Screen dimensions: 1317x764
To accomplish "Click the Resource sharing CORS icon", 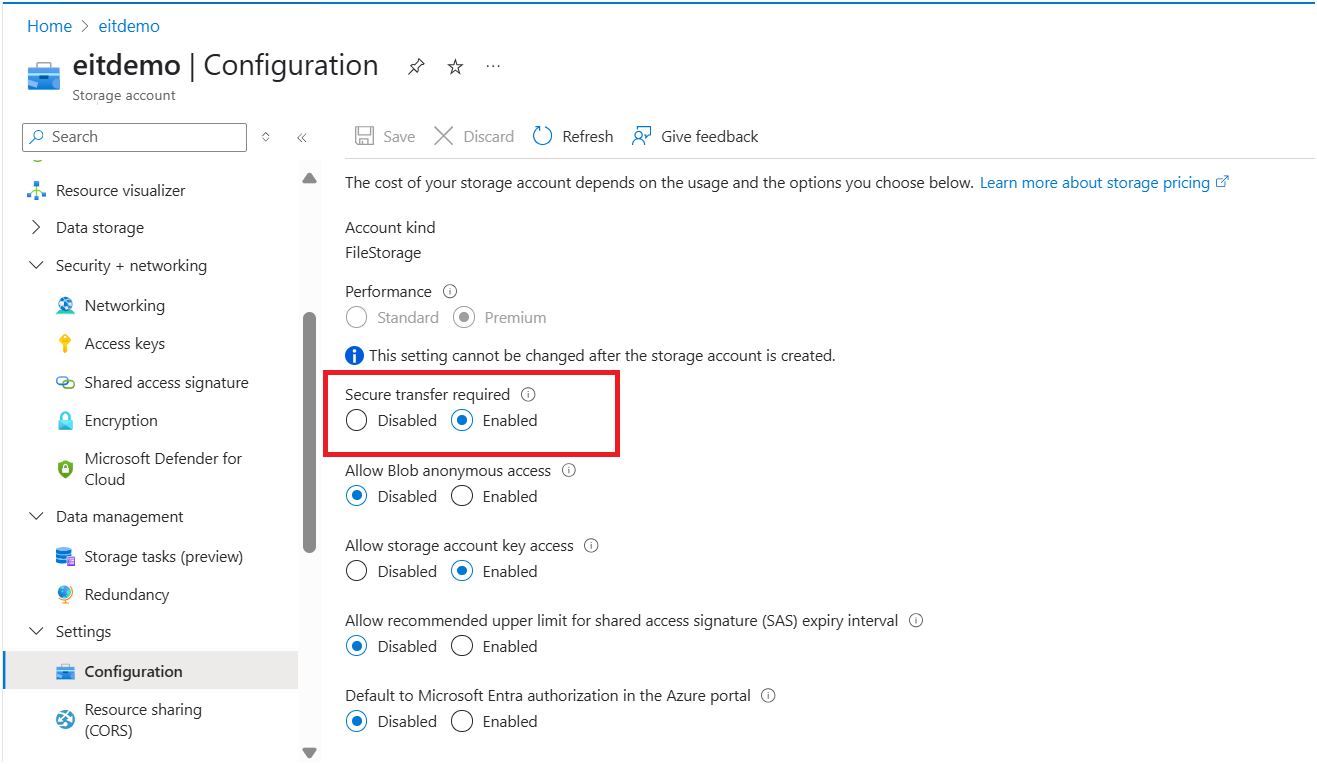I will [65, 720].
